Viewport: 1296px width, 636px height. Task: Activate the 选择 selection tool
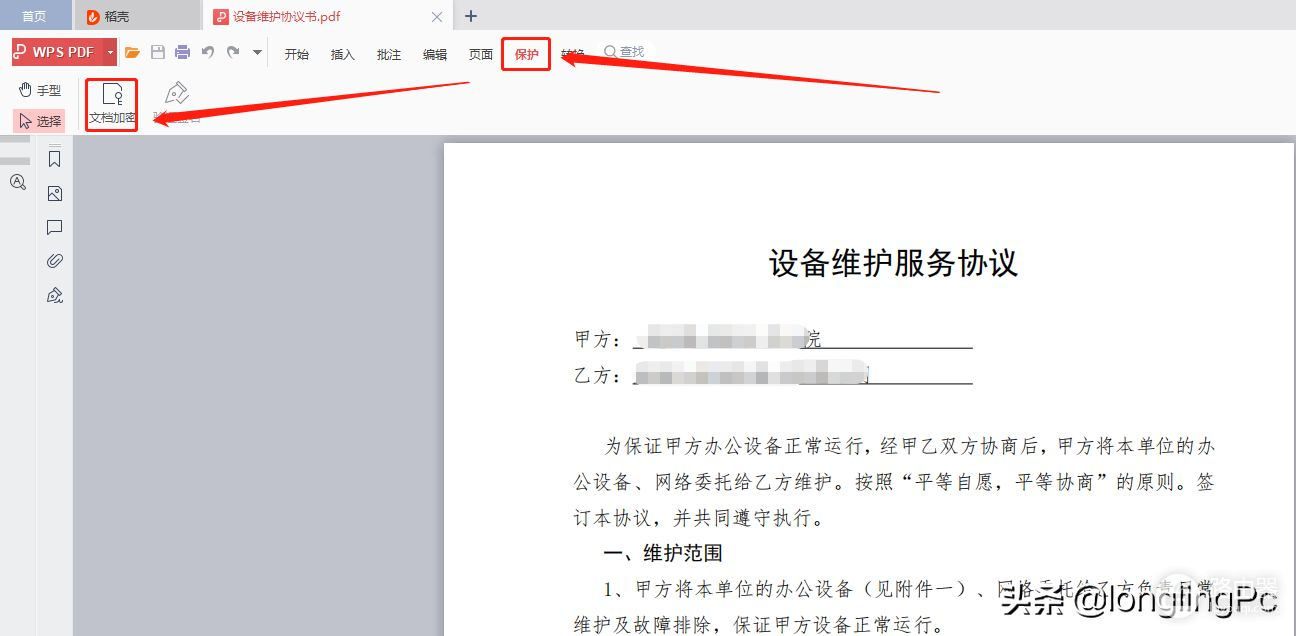coord(39,121)
